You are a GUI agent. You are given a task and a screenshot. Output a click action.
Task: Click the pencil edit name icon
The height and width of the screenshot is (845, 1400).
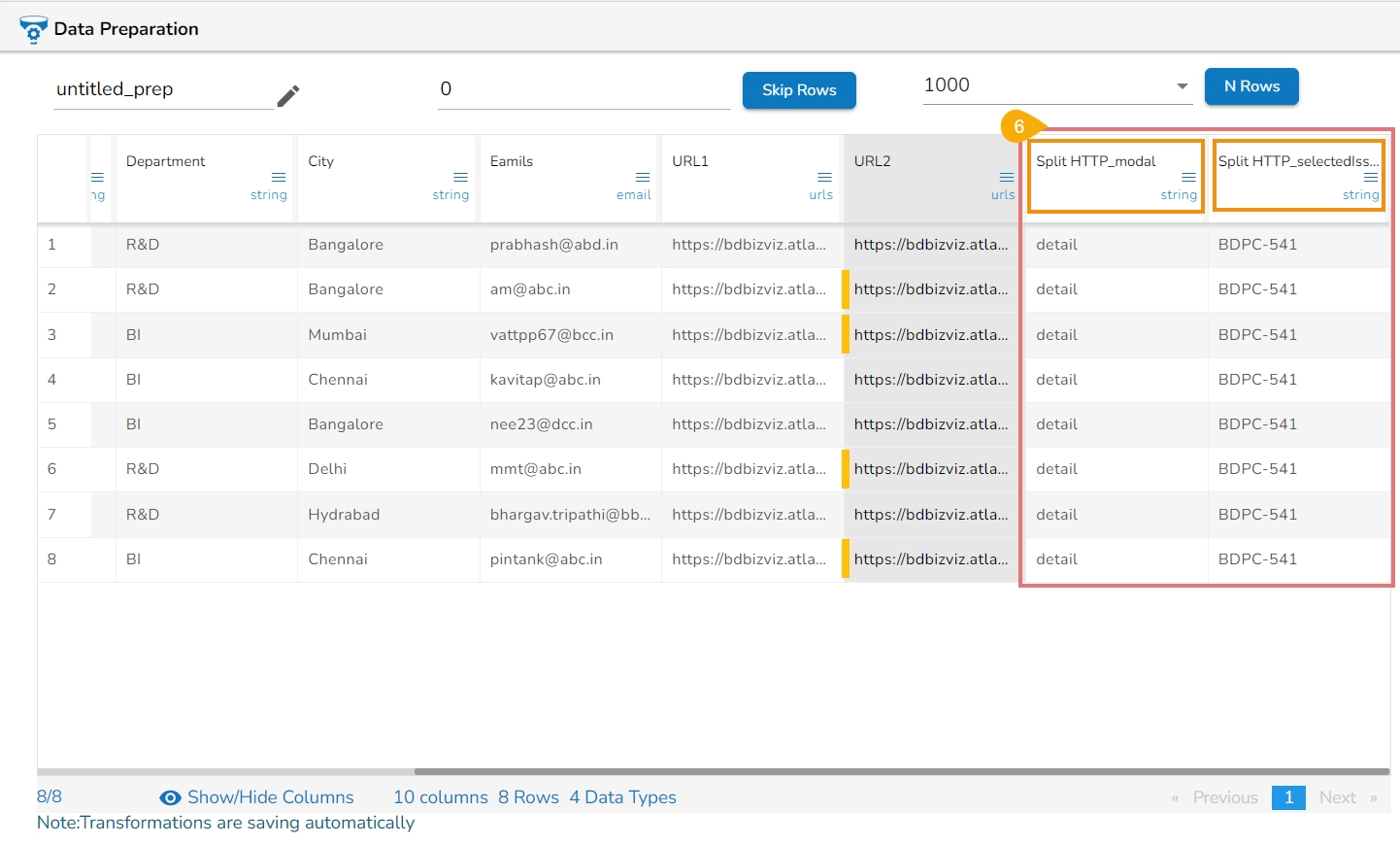[288, 95]
